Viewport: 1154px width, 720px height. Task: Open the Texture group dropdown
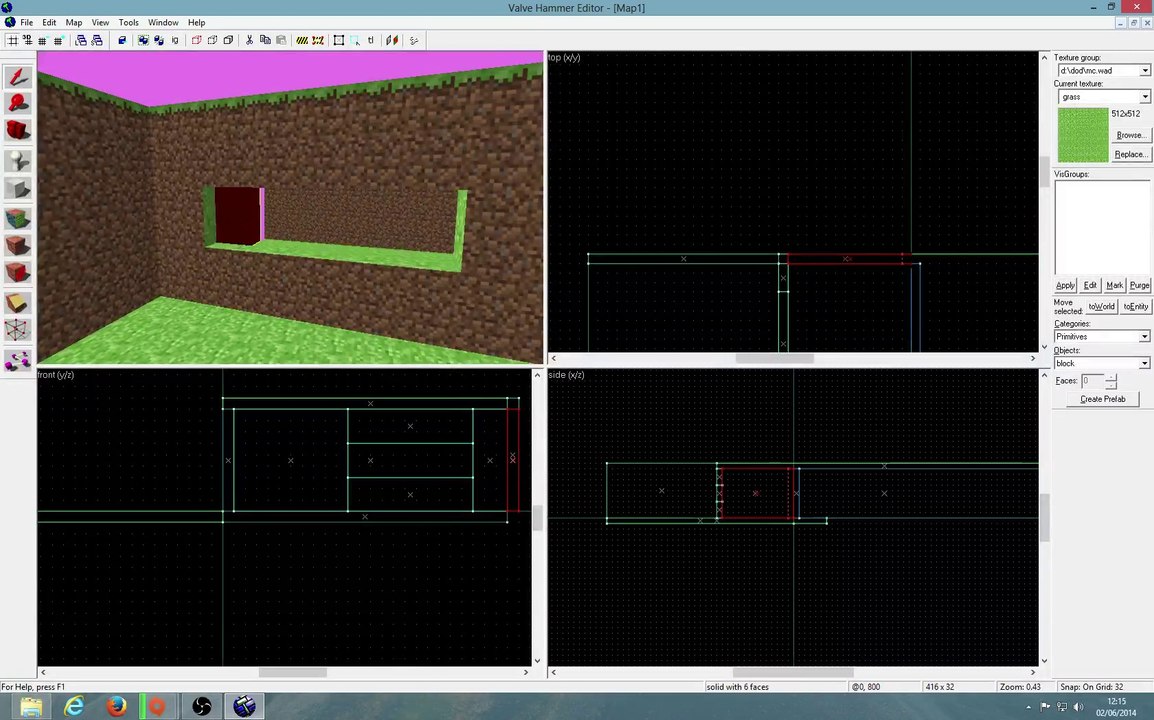tap(1145, 71)
